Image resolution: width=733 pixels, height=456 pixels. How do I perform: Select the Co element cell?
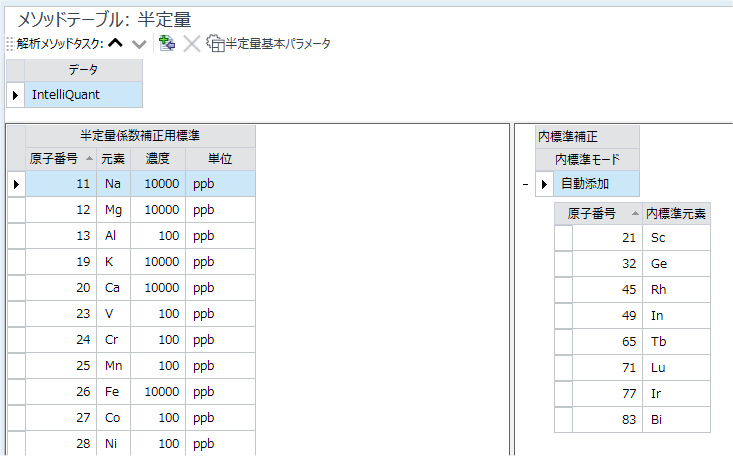[113, 417]
